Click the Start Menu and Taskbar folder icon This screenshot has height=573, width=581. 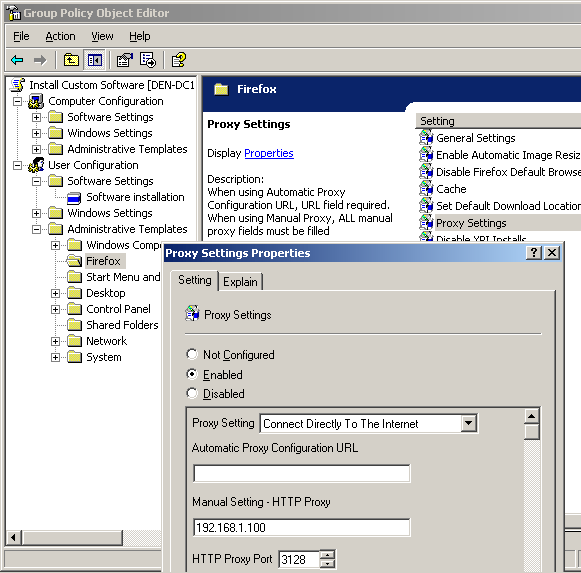coord(74,277)
